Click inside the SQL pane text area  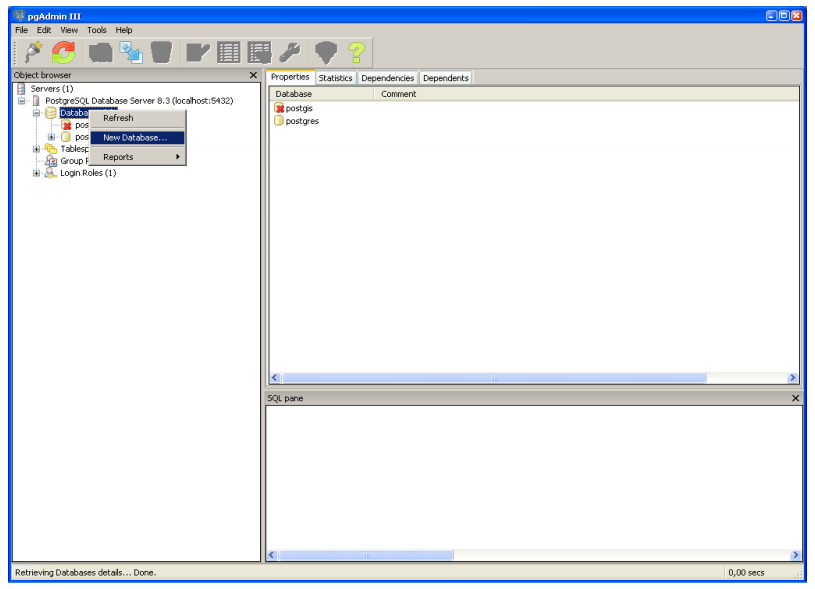tap(534, 477)
